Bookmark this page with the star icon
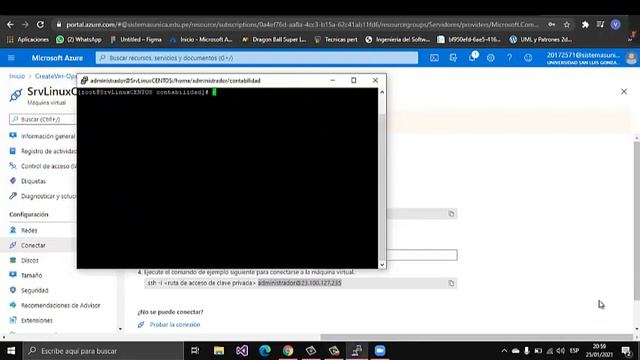Screen dimensions: 640x360 (567, 24)
